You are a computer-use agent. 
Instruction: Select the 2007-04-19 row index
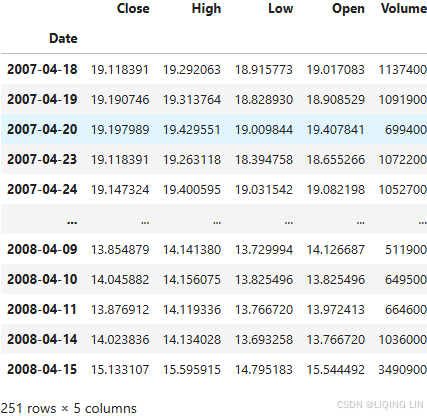coord(42,99)
